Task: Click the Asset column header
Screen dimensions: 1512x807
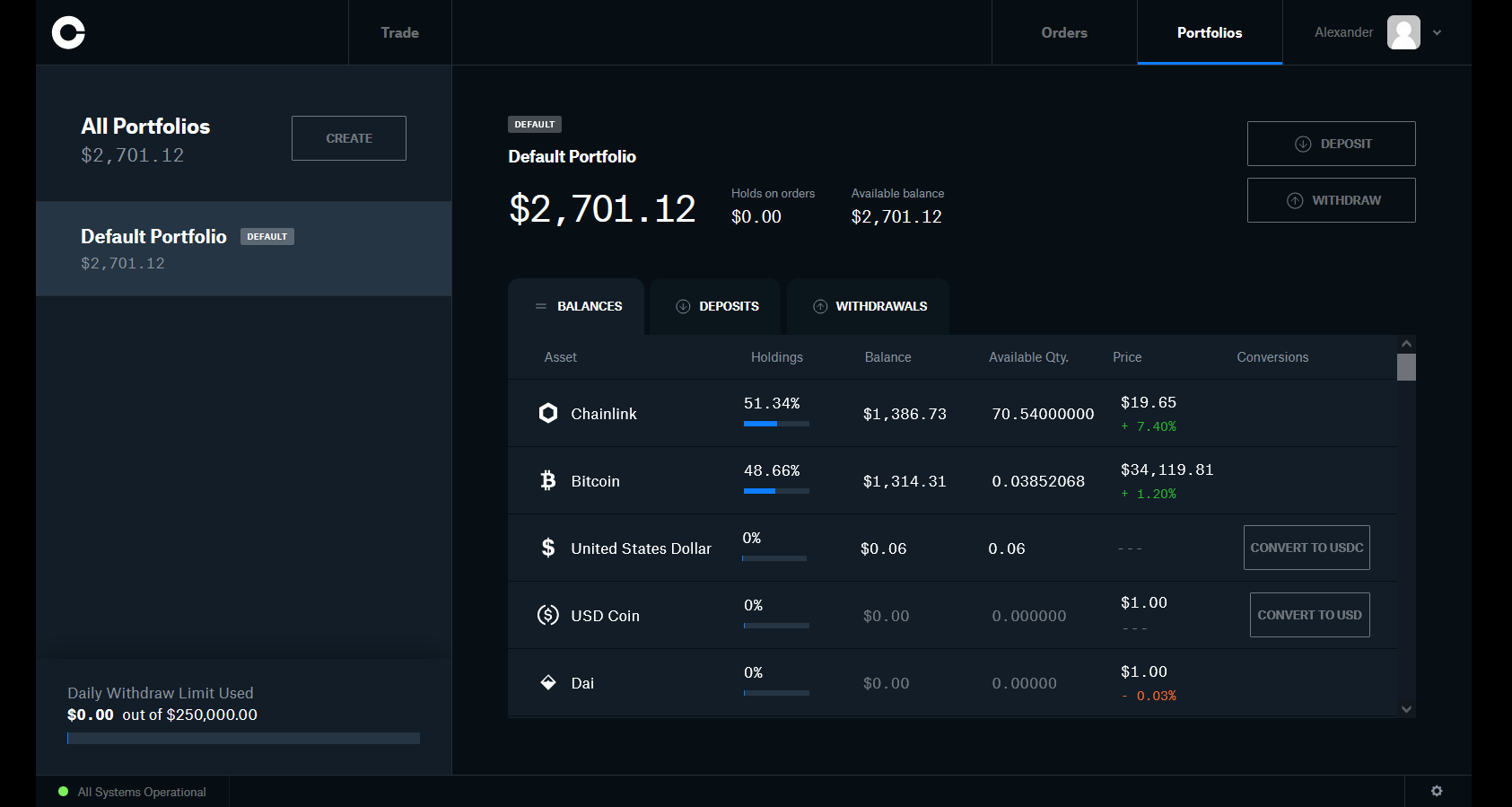Action: coord(561,357)
